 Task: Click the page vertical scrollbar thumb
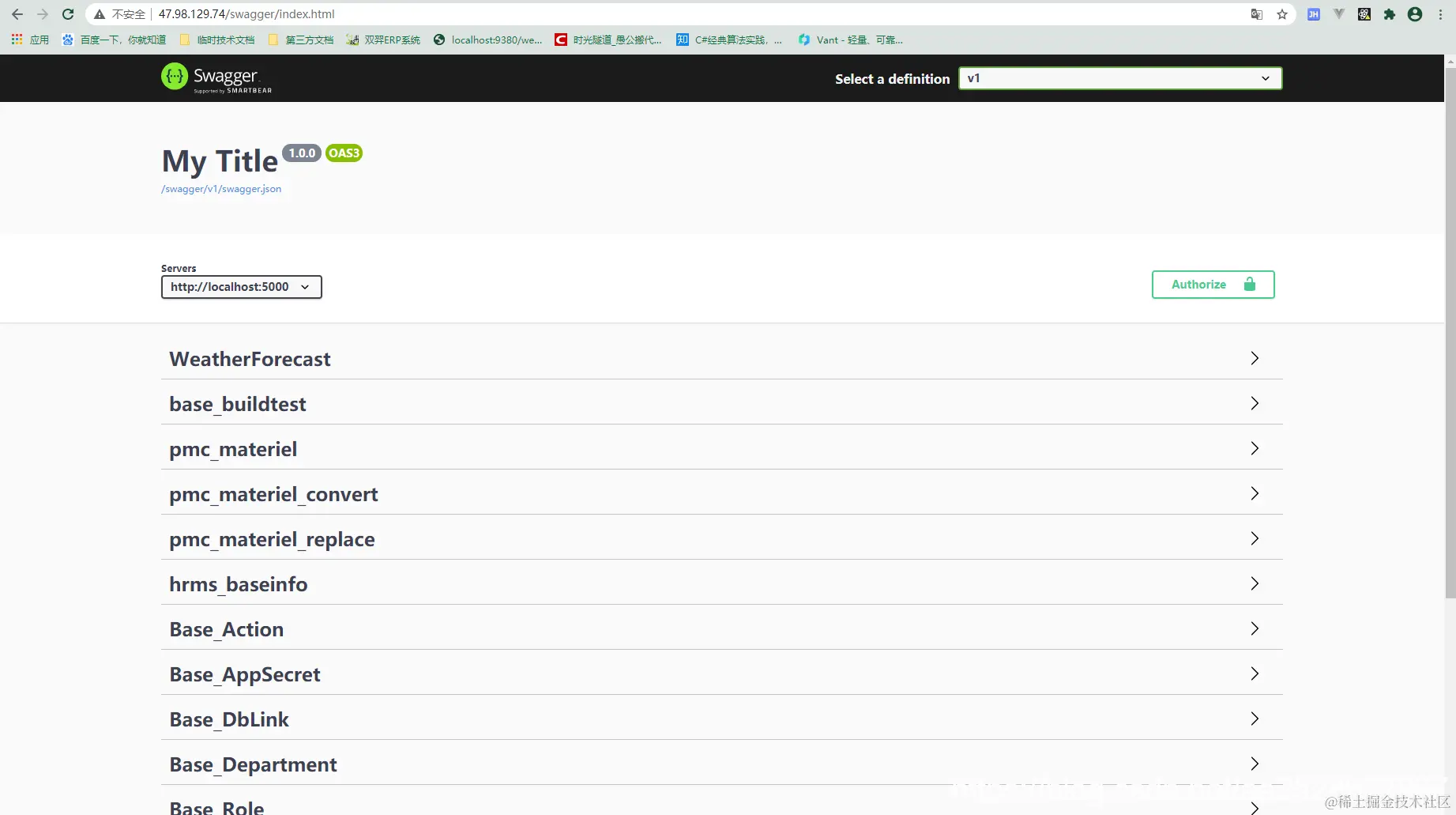coord(1450,332)
